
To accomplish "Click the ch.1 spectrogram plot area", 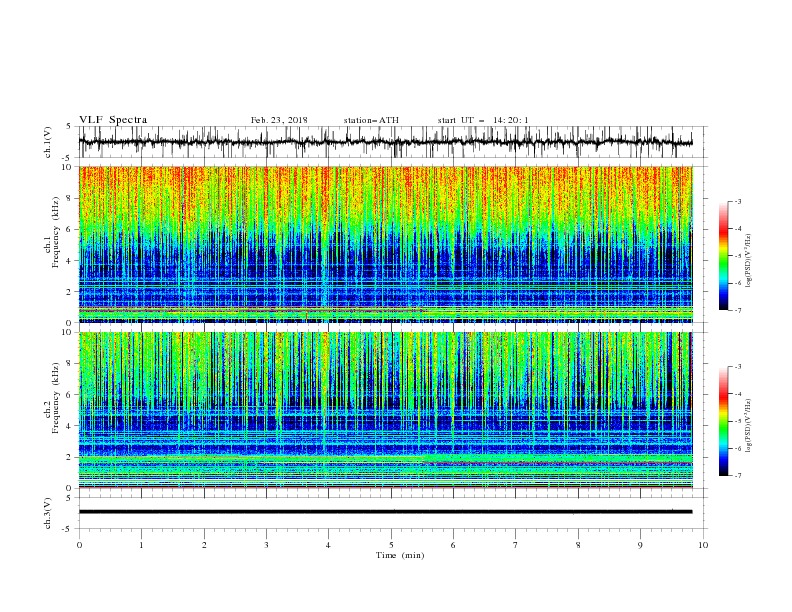I will [385, 244].
